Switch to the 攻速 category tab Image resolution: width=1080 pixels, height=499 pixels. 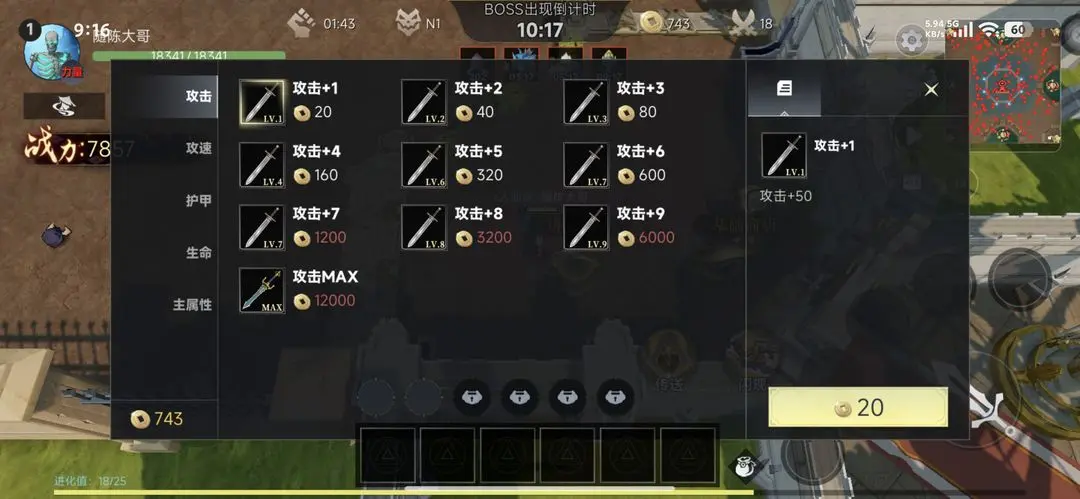coord(198,148)
